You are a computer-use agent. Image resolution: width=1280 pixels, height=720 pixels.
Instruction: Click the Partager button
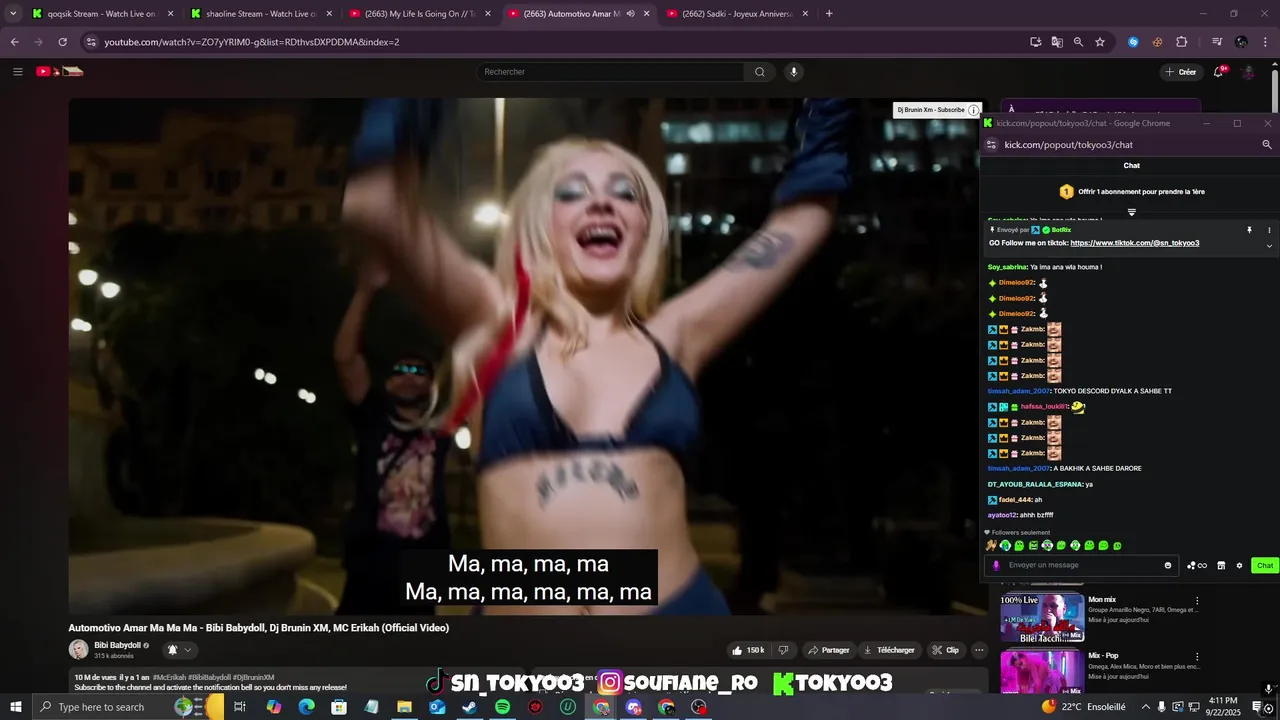click(829, 650)
